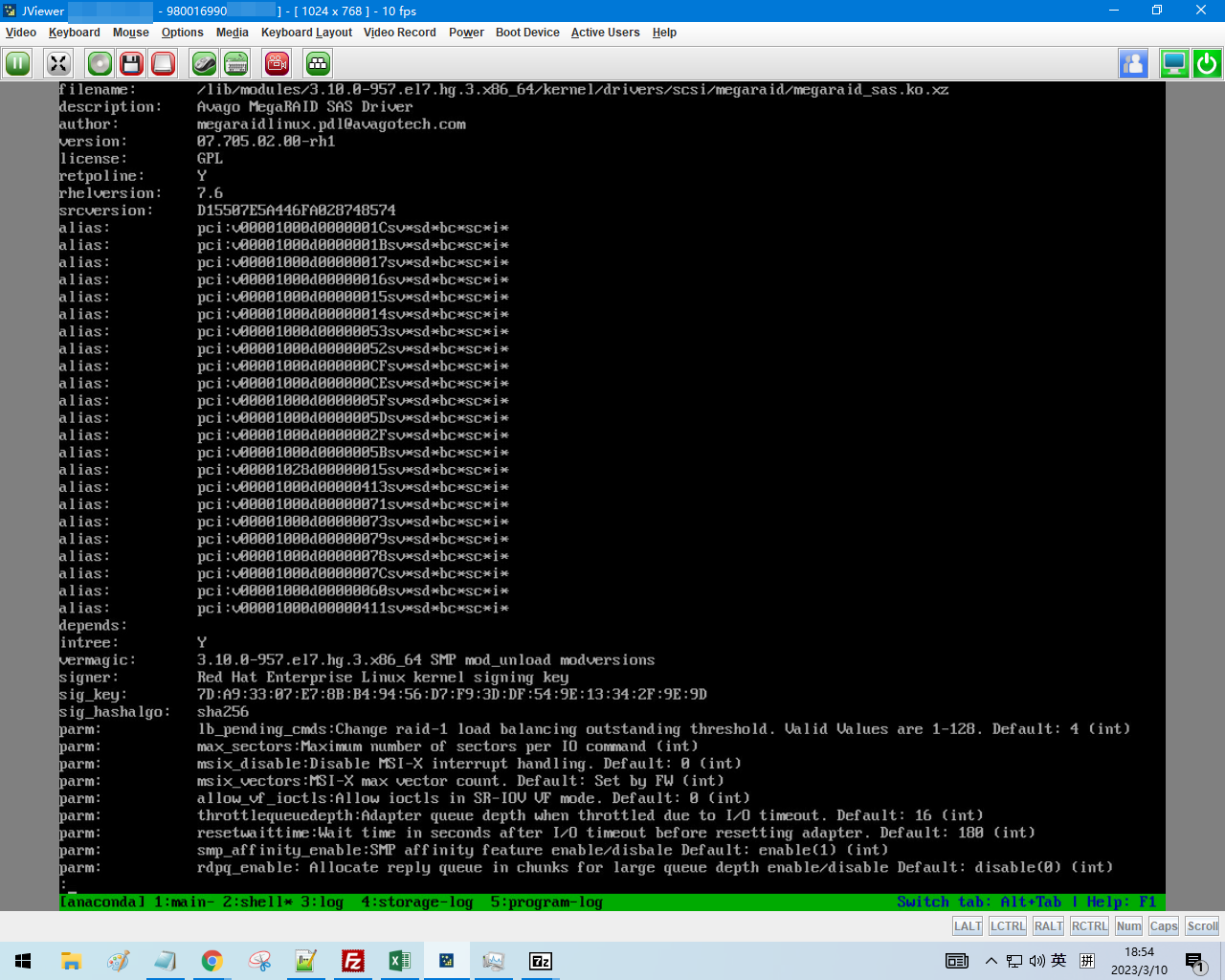Image resolution: width=1225 pixels, height=980 pixels.
Task: Open CD/DVD media redirection icon
Action: 100,64
